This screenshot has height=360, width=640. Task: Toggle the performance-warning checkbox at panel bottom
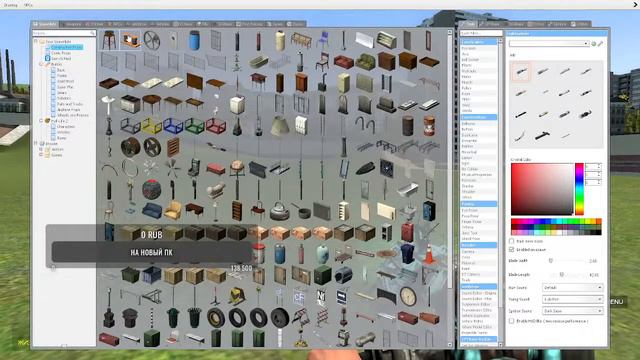pos(511,321)
